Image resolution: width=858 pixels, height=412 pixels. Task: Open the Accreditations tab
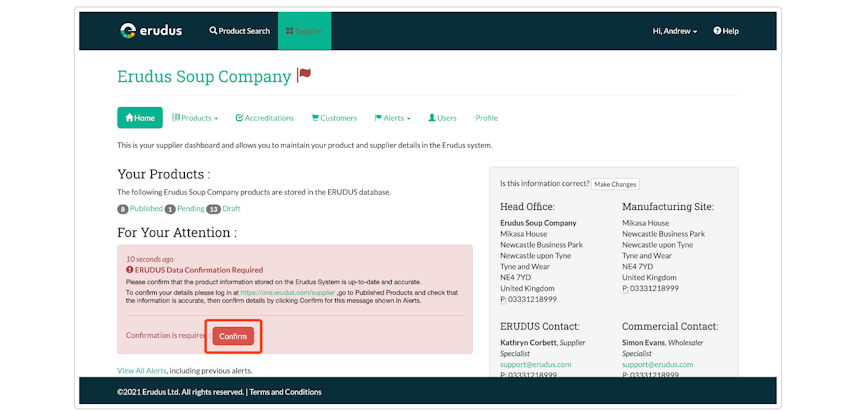click(265, 118)
